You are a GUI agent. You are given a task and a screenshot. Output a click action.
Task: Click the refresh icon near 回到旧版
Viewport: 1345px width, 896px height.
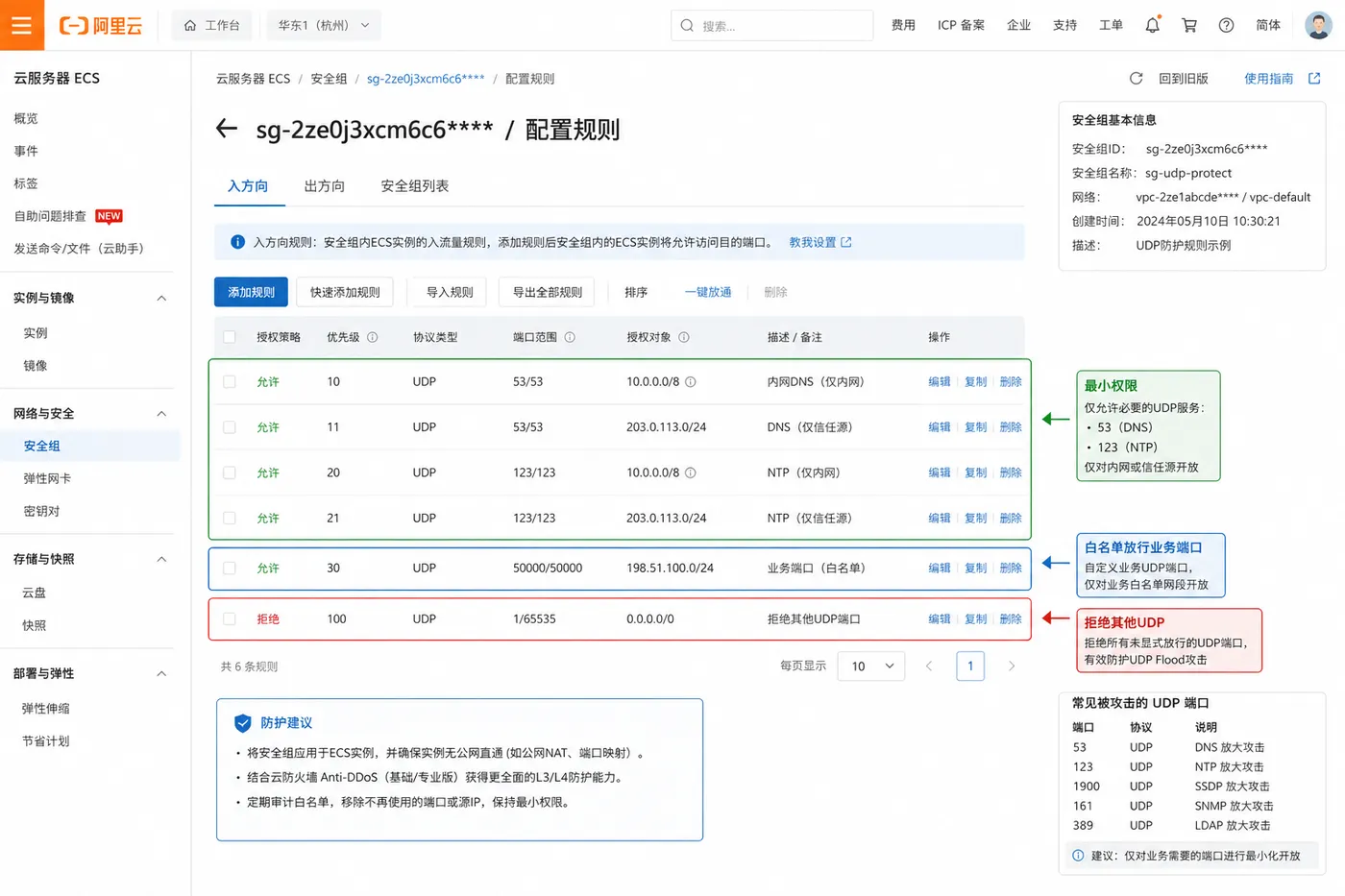(1136, 79)
